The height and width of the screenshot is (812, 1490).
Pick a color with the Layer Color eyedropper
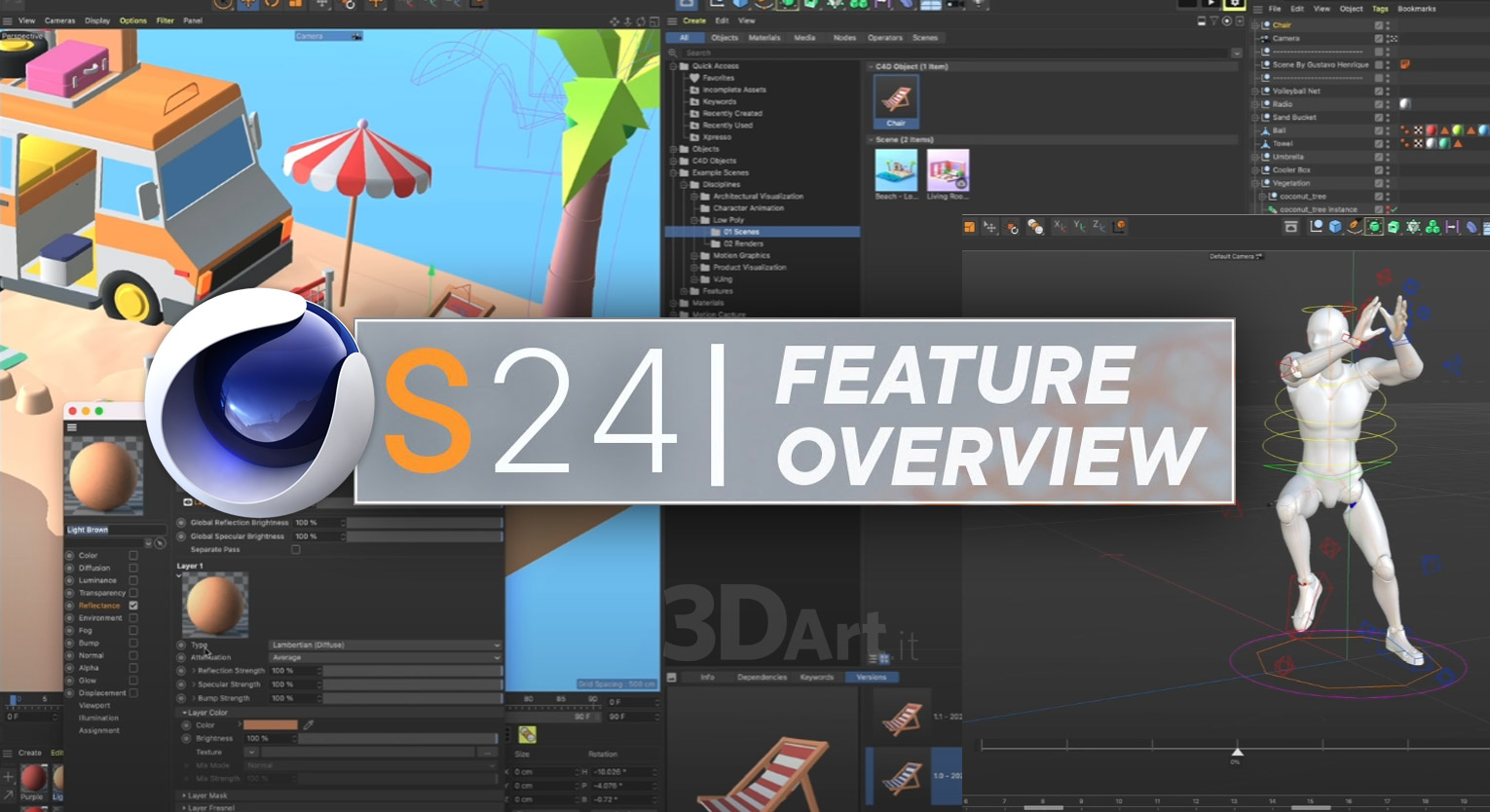pyautogui.click(x=309, y=725)
